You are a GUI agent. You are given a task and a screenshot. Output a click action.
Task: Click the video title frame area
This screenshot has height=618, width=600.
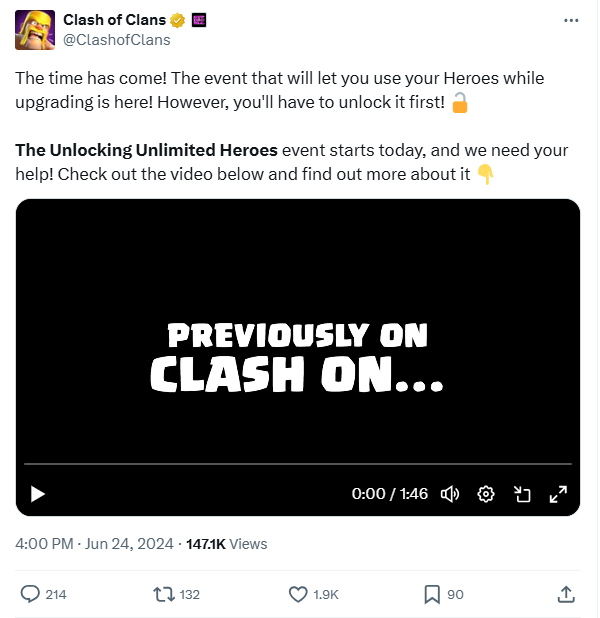[x=298, y=355]
